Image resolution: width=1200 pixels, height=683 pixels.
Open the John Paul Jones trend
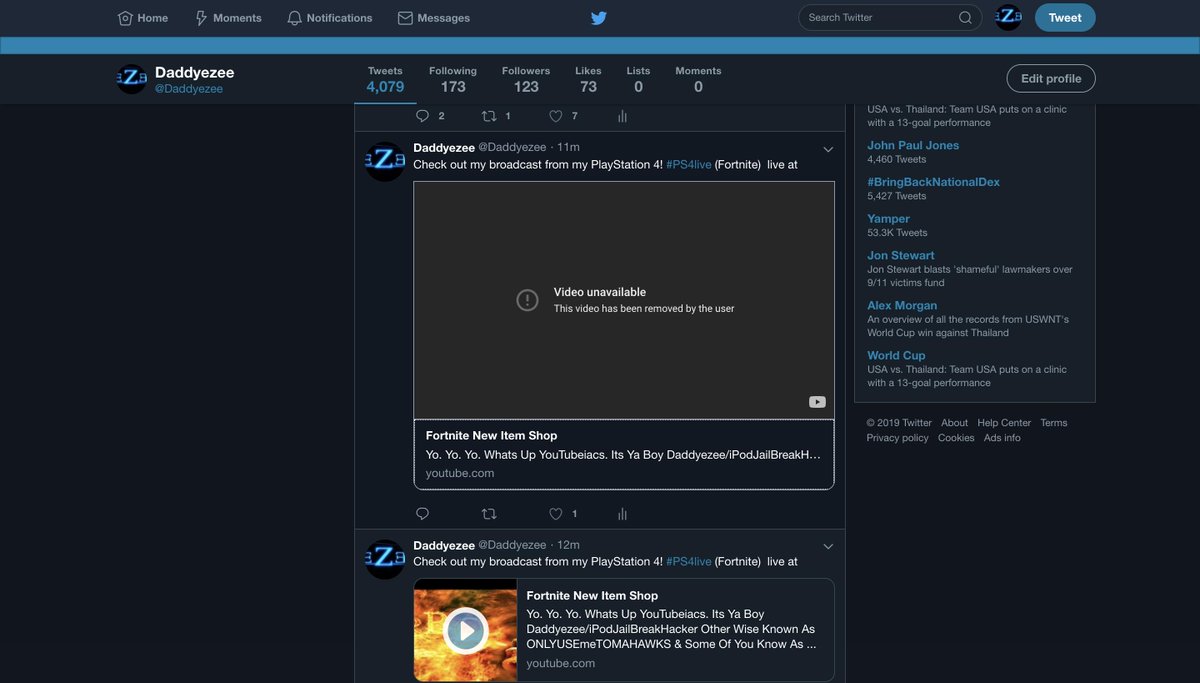(913, 145)
